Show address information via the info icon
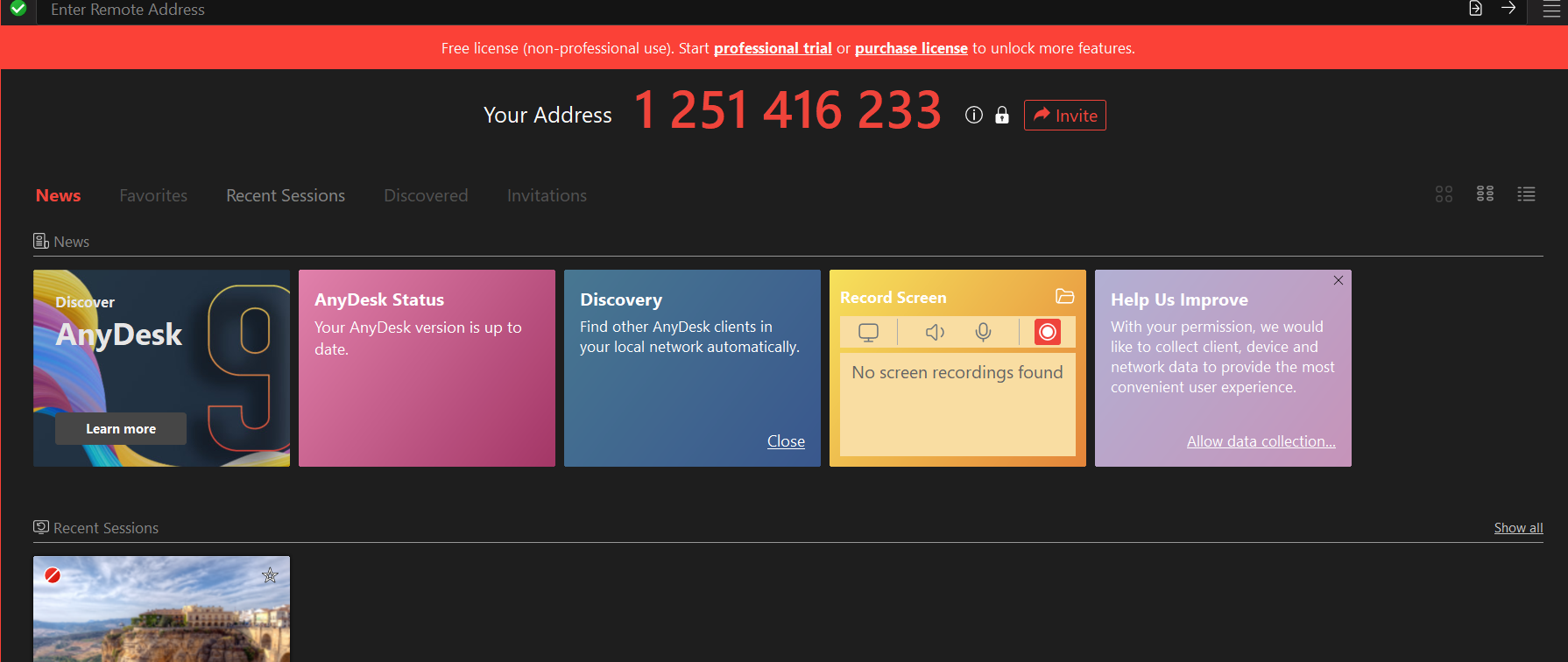Viewport: 1568px width, 662px height. [974, 115]
